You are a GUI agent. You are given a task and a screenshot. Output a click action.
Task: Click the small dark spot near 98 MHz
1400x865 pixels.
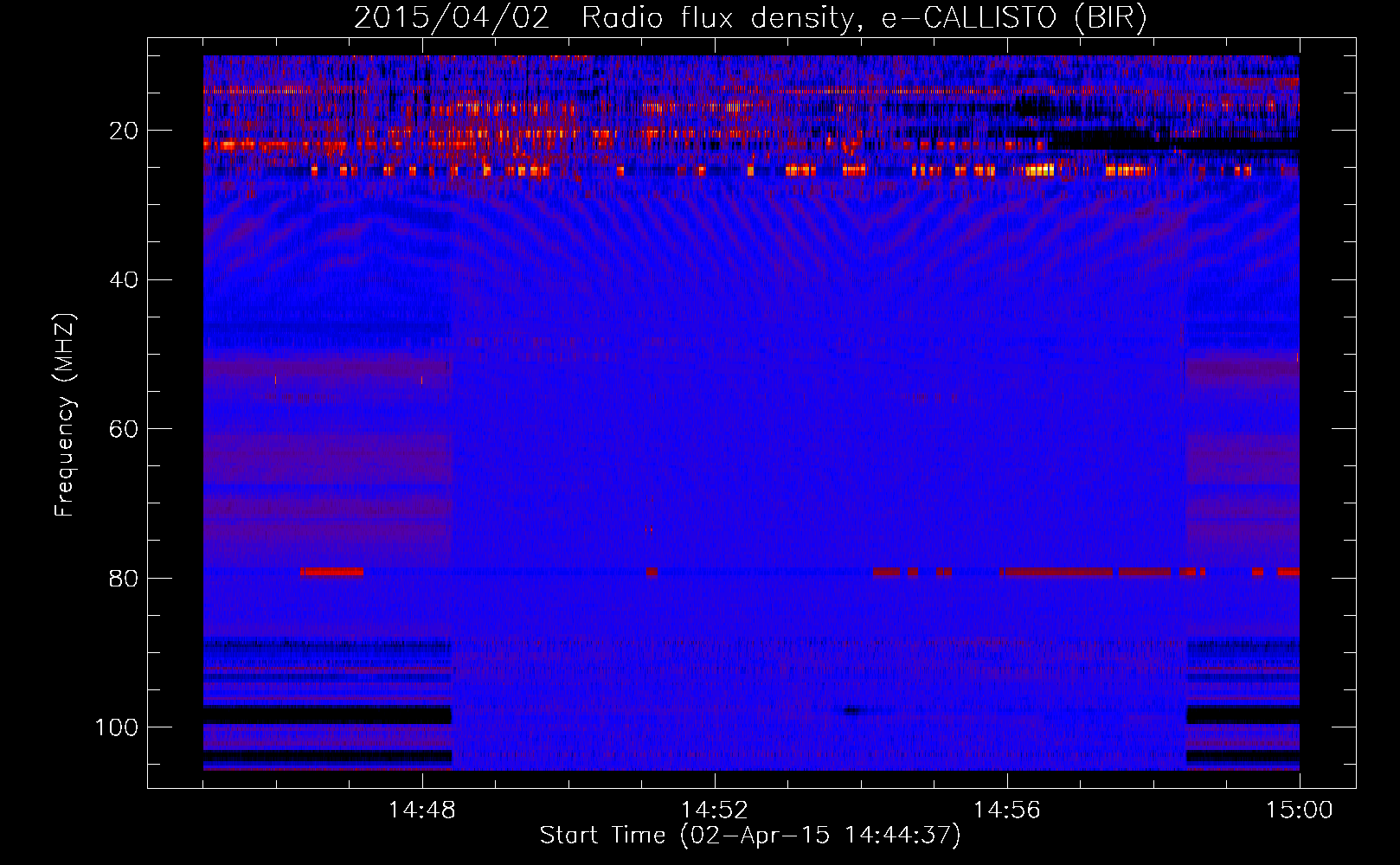(853, 711)
